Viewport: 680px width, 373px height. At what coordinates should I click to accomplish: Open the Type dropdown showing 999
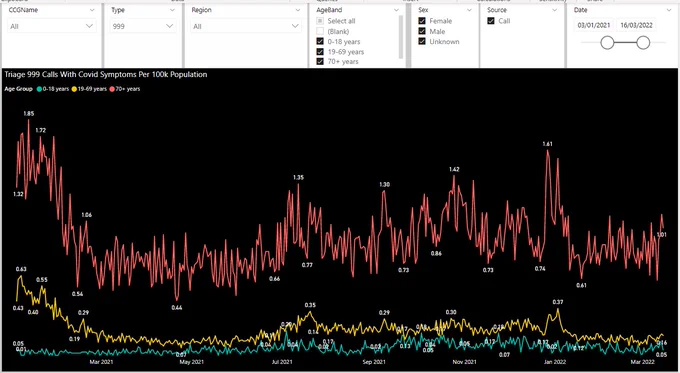pyautogui.click(x=143, y=26)
